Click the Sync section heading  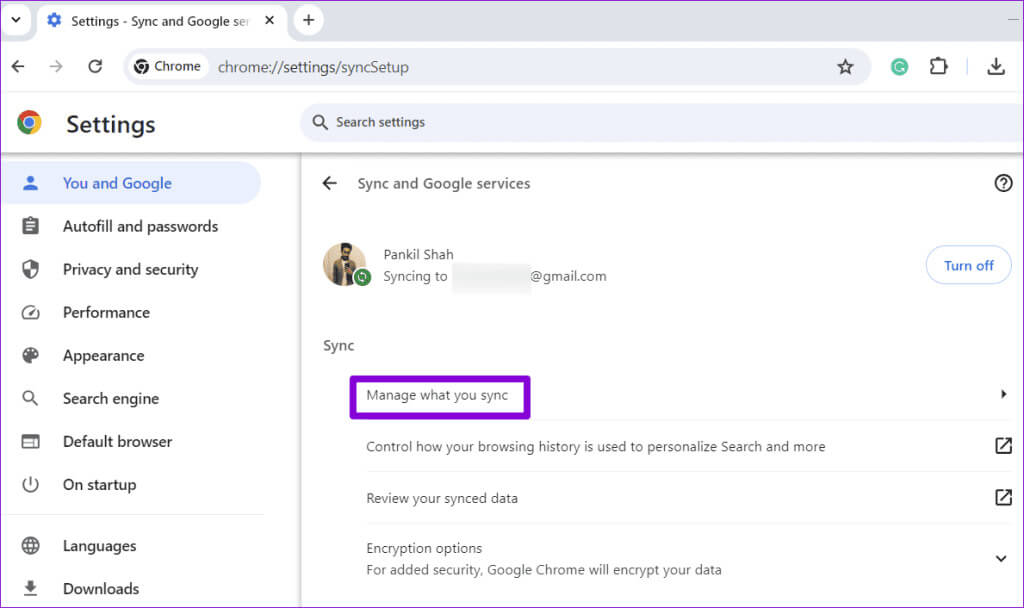(338, 345)
